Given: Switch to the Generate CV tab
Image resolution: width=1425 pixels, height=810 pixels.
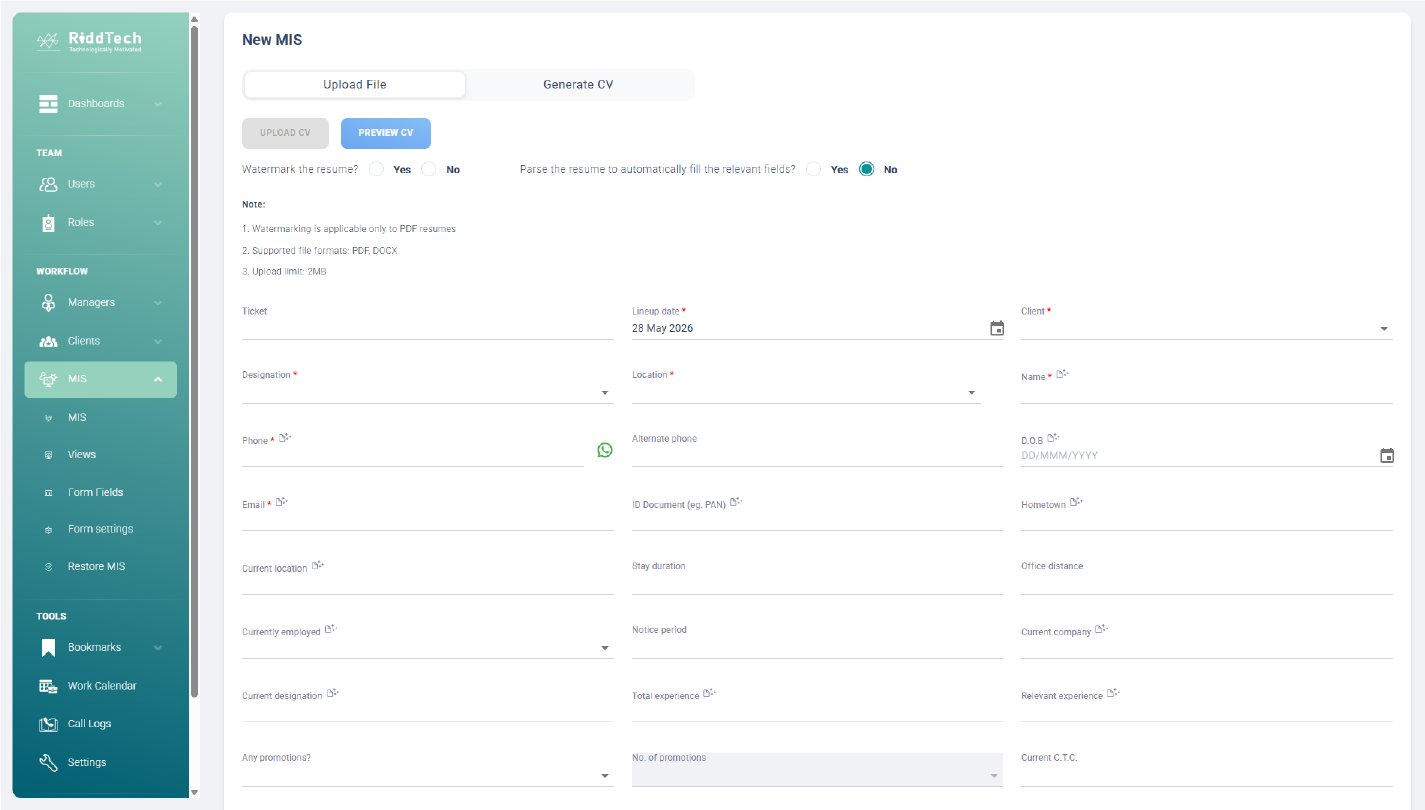Looking at the screenshot, I should tap(578, 85).
